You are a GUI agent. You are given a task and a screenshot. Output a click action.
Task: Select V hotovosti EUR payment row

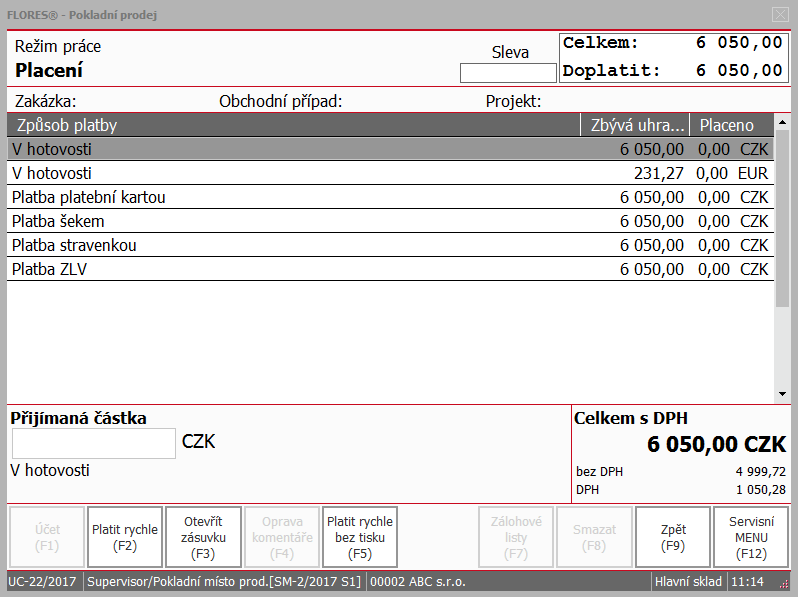point(390,173)
